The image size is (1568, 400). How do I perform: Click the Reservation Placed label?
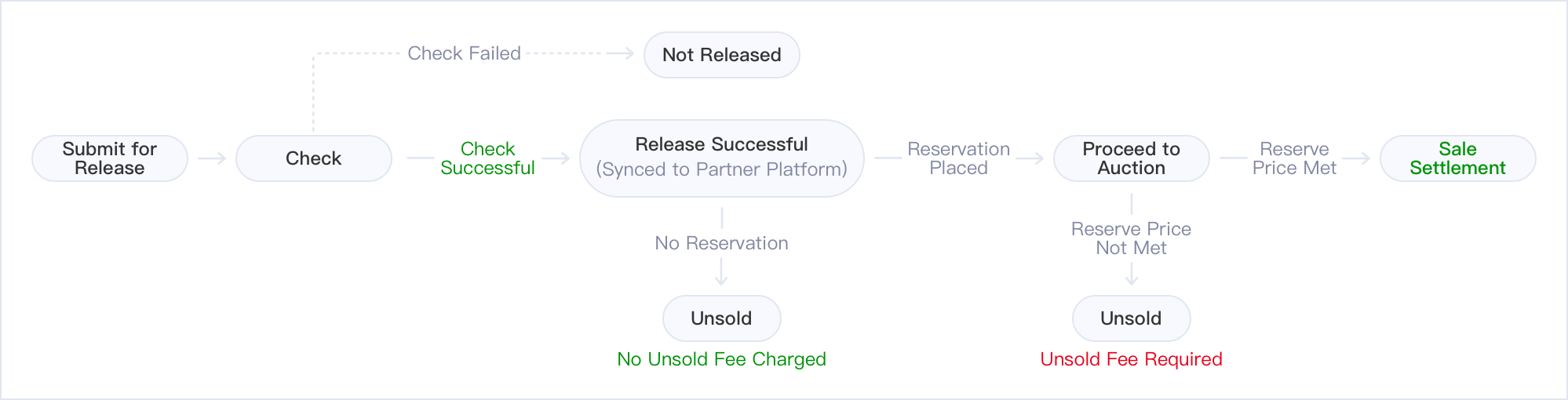coord(958,158)
